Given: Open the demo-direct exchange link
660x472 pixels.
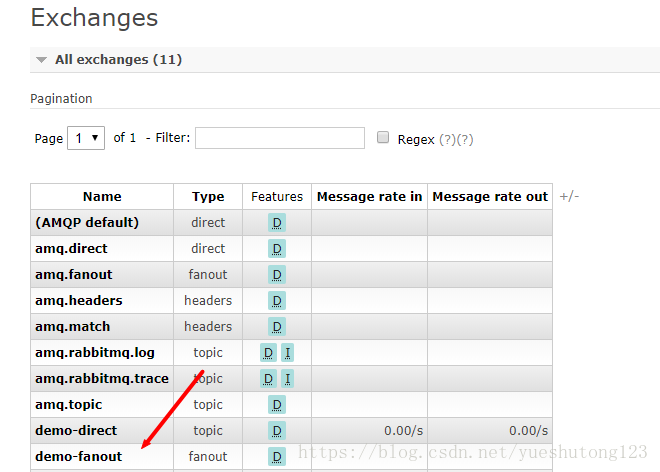Looking at the screenshot, I should (x=76, y=430).
